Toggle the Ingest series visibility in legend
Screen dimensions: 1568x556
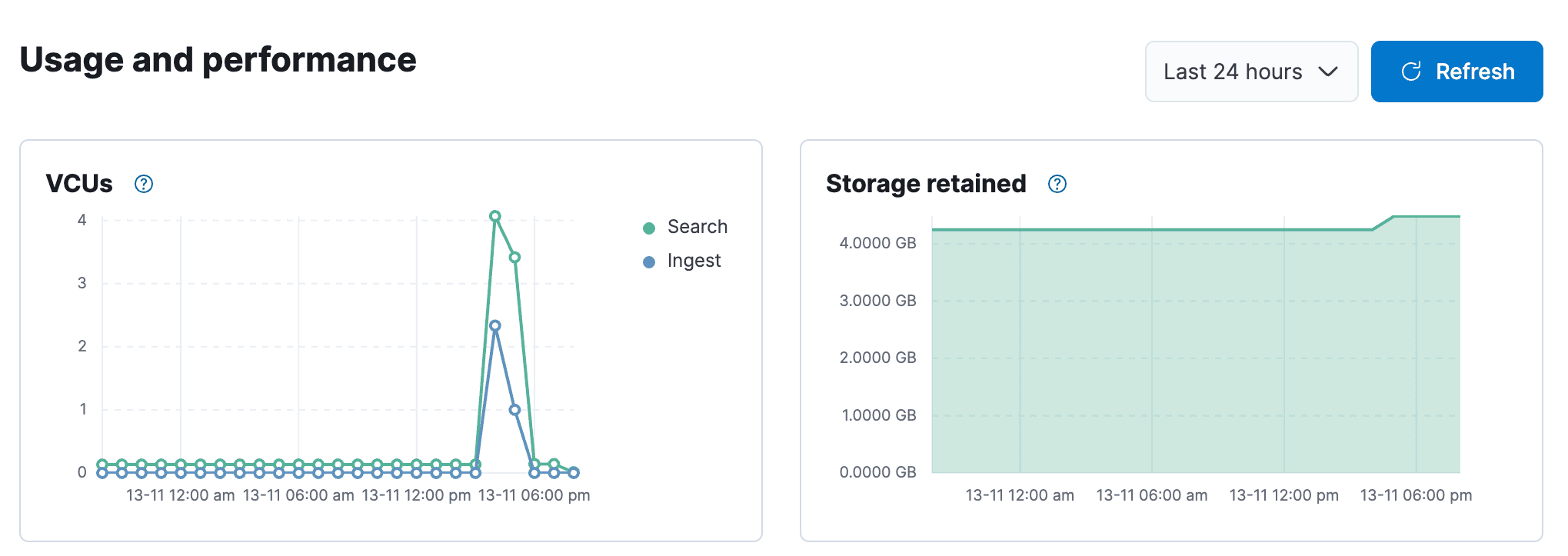(686, 261)
